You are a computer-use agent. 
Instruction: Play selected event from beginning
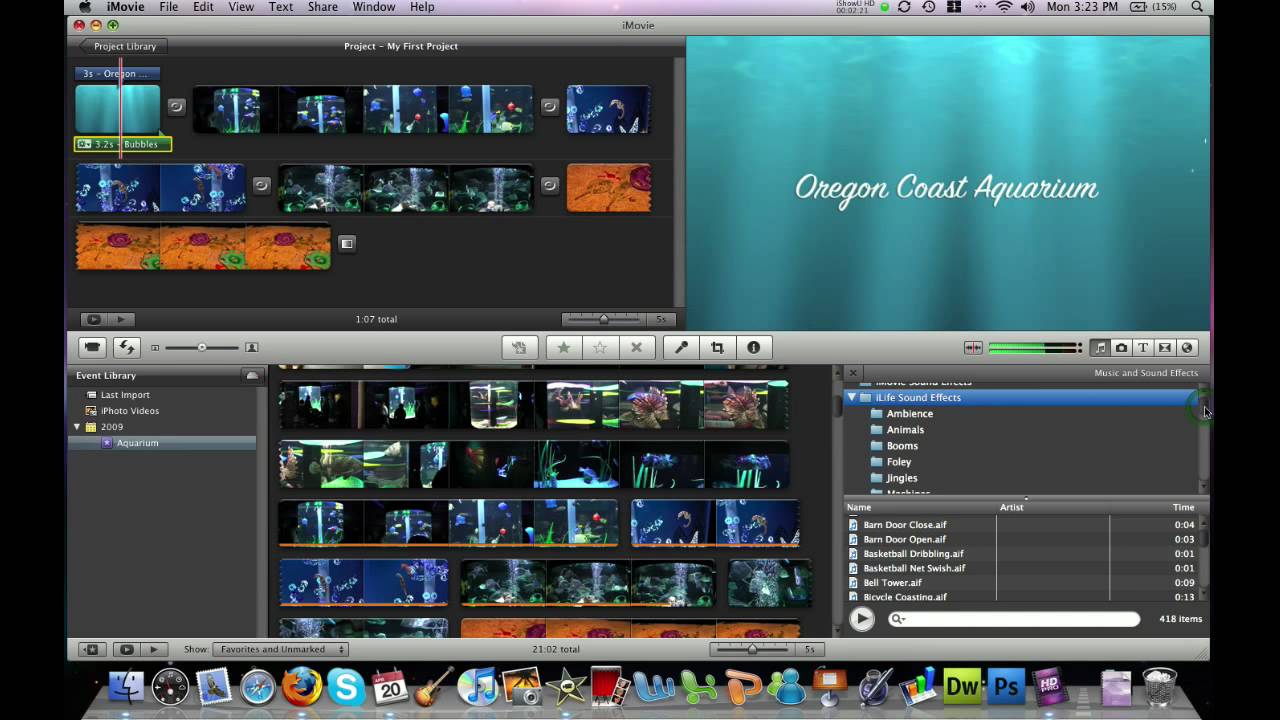coord(153,649)
